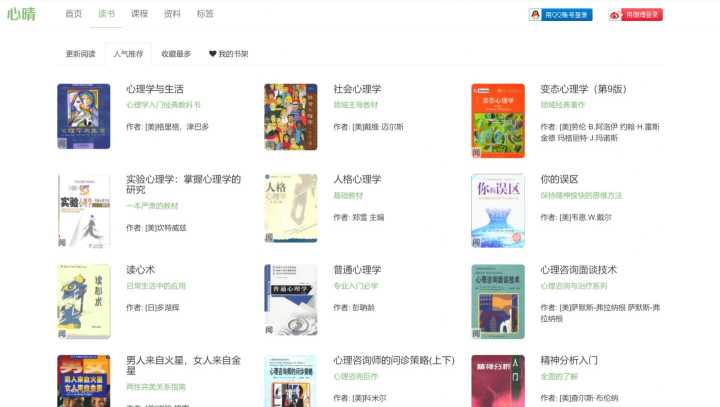
Task: Click the 心理咨询师的问诊策略(上下) title
Action: tap(394, 360)
